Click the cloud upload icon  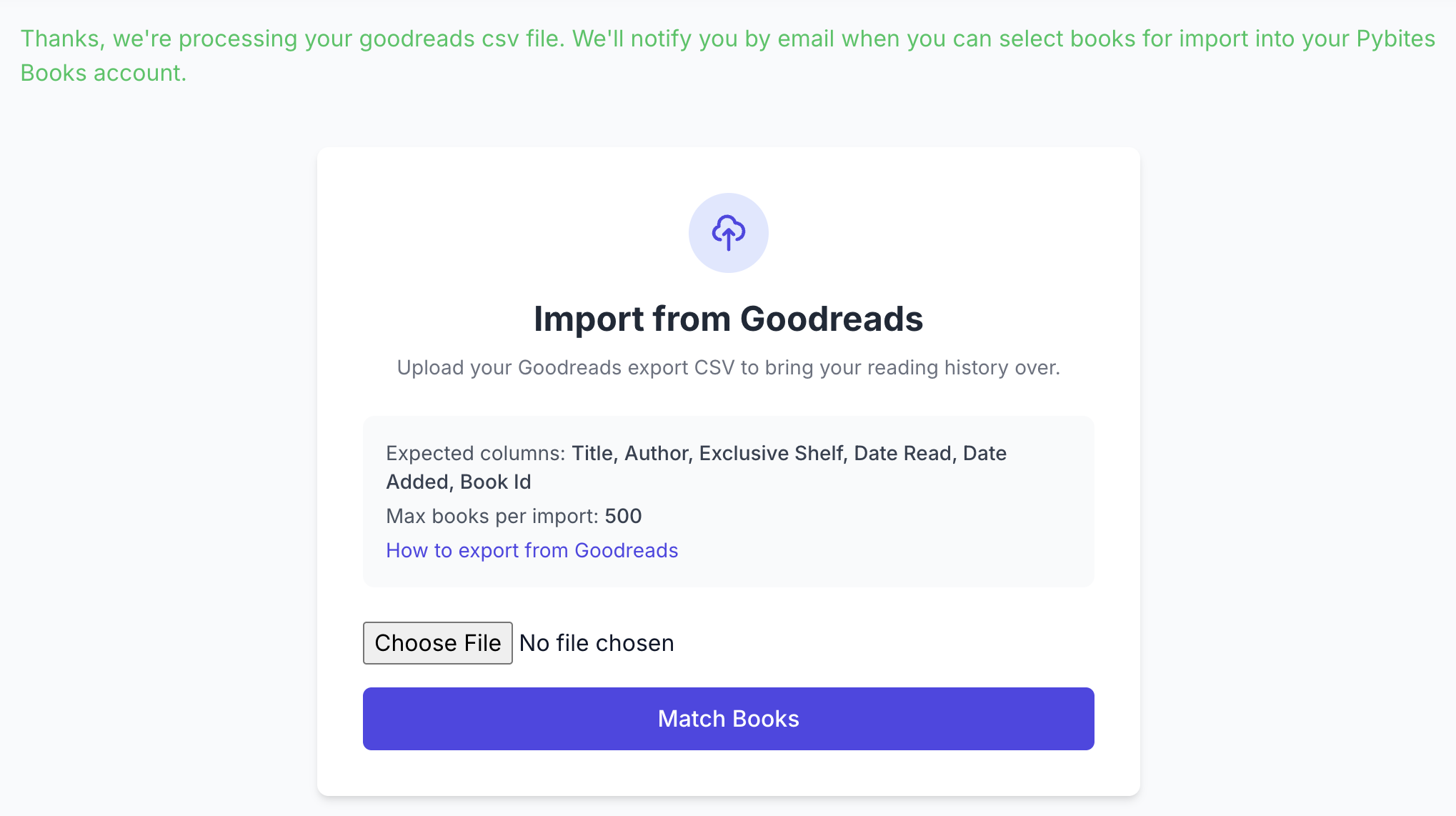coord(728,232)
